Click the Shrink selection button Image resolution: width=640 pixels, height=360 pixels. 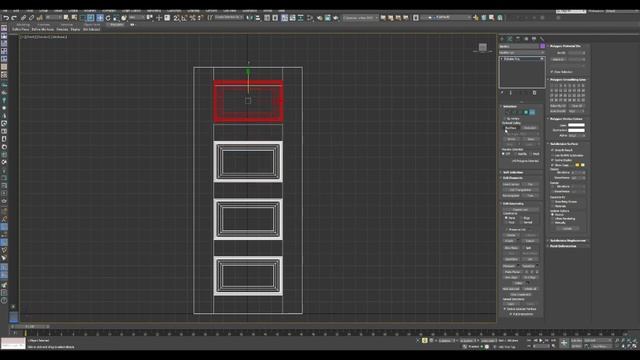click(511, 139)
